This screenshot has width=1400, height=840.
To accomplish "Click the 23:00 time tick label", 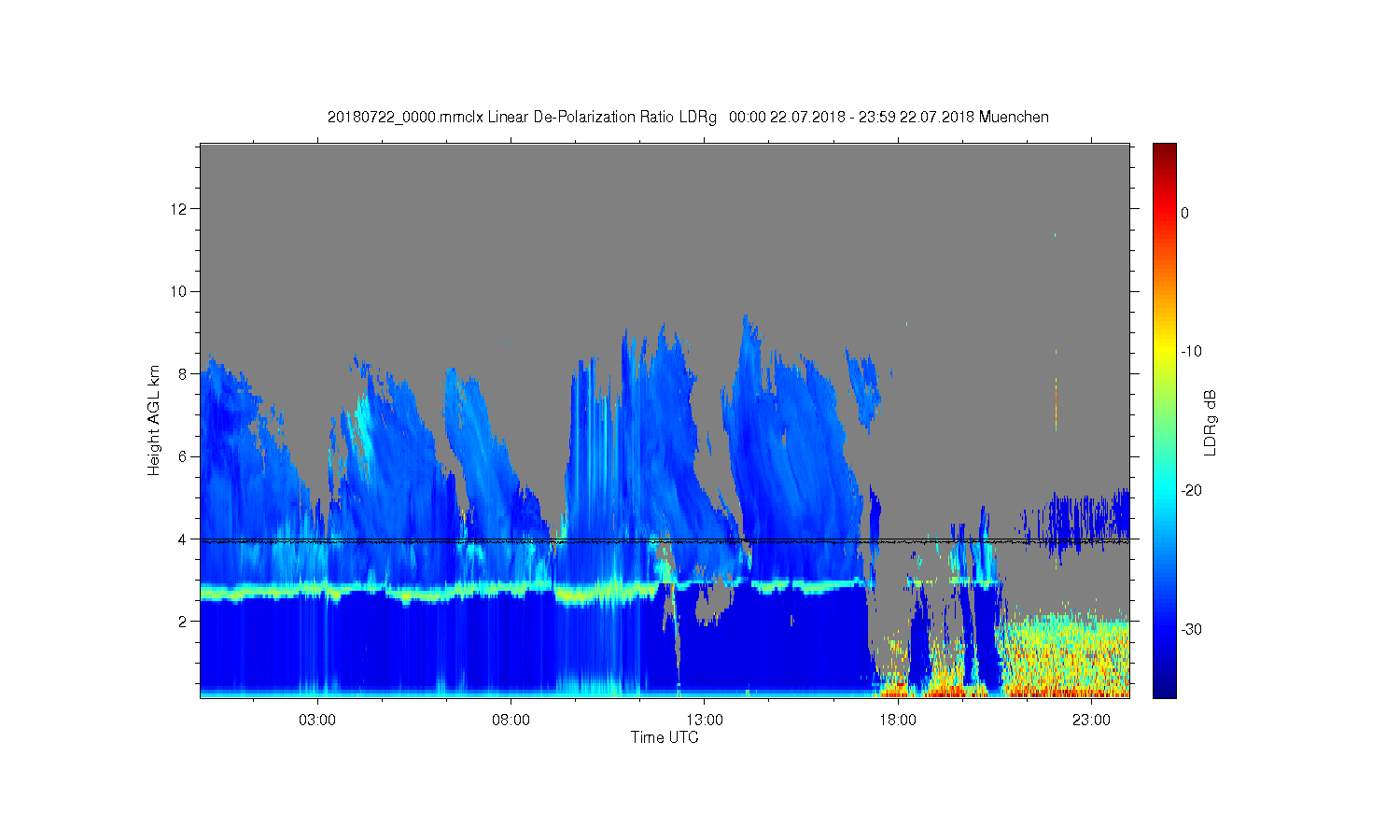I will (1091, 721).
